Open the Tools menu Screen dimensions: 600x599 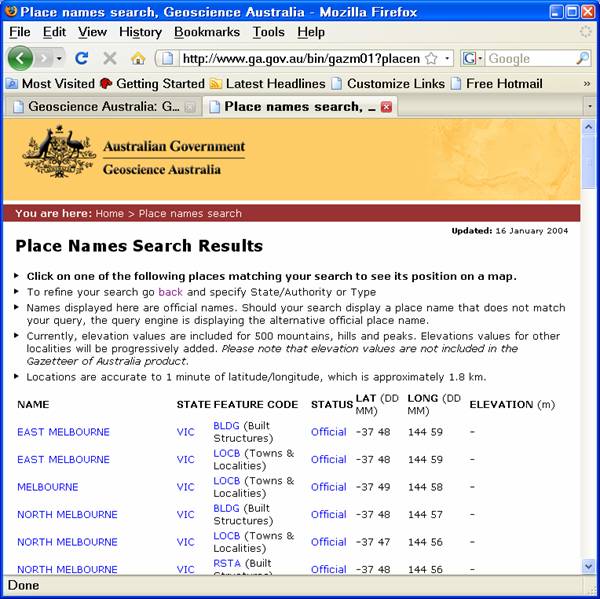coord(268,32)
